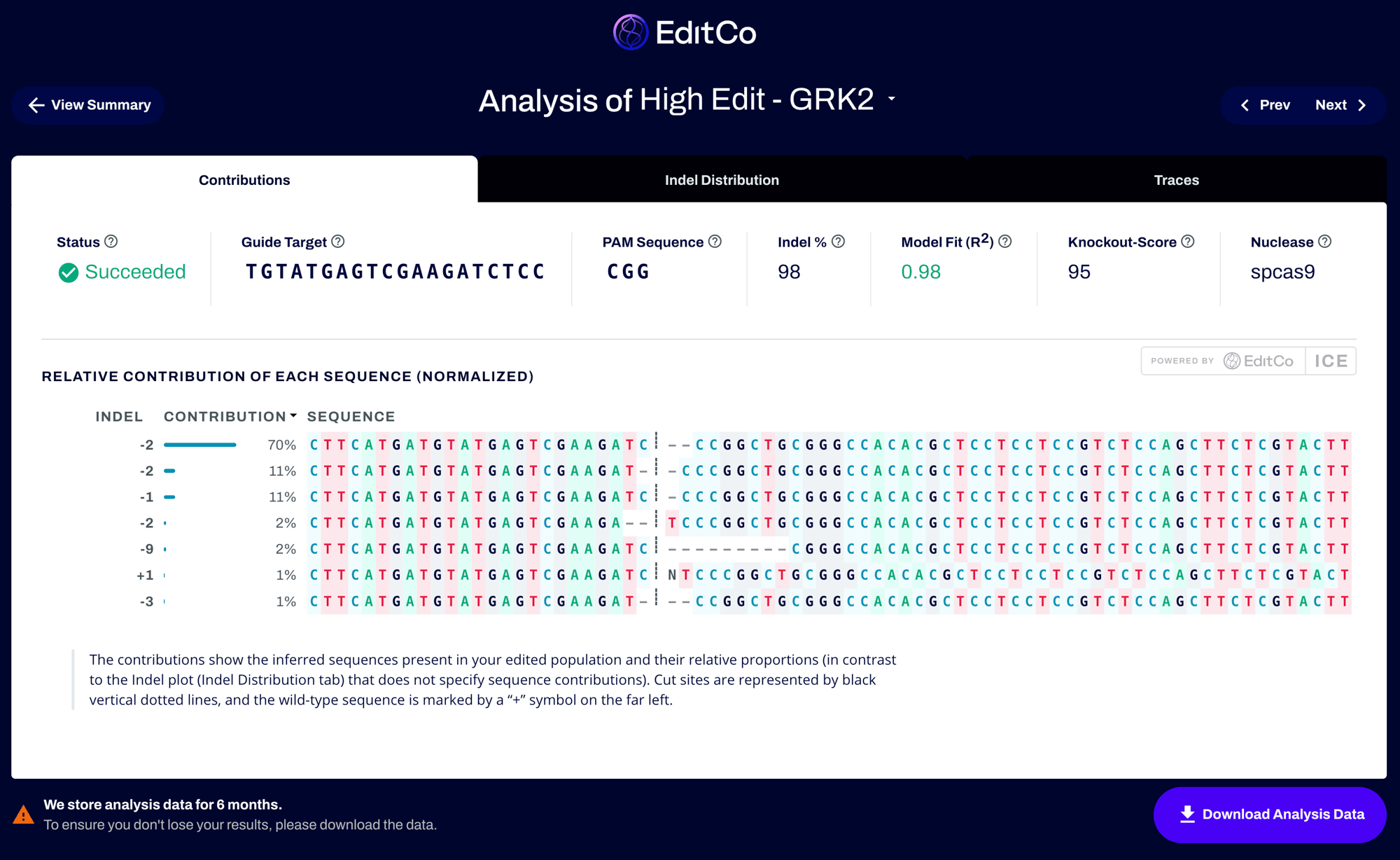
Task: Open the Guide Target help icon
Action: (338, 242)
